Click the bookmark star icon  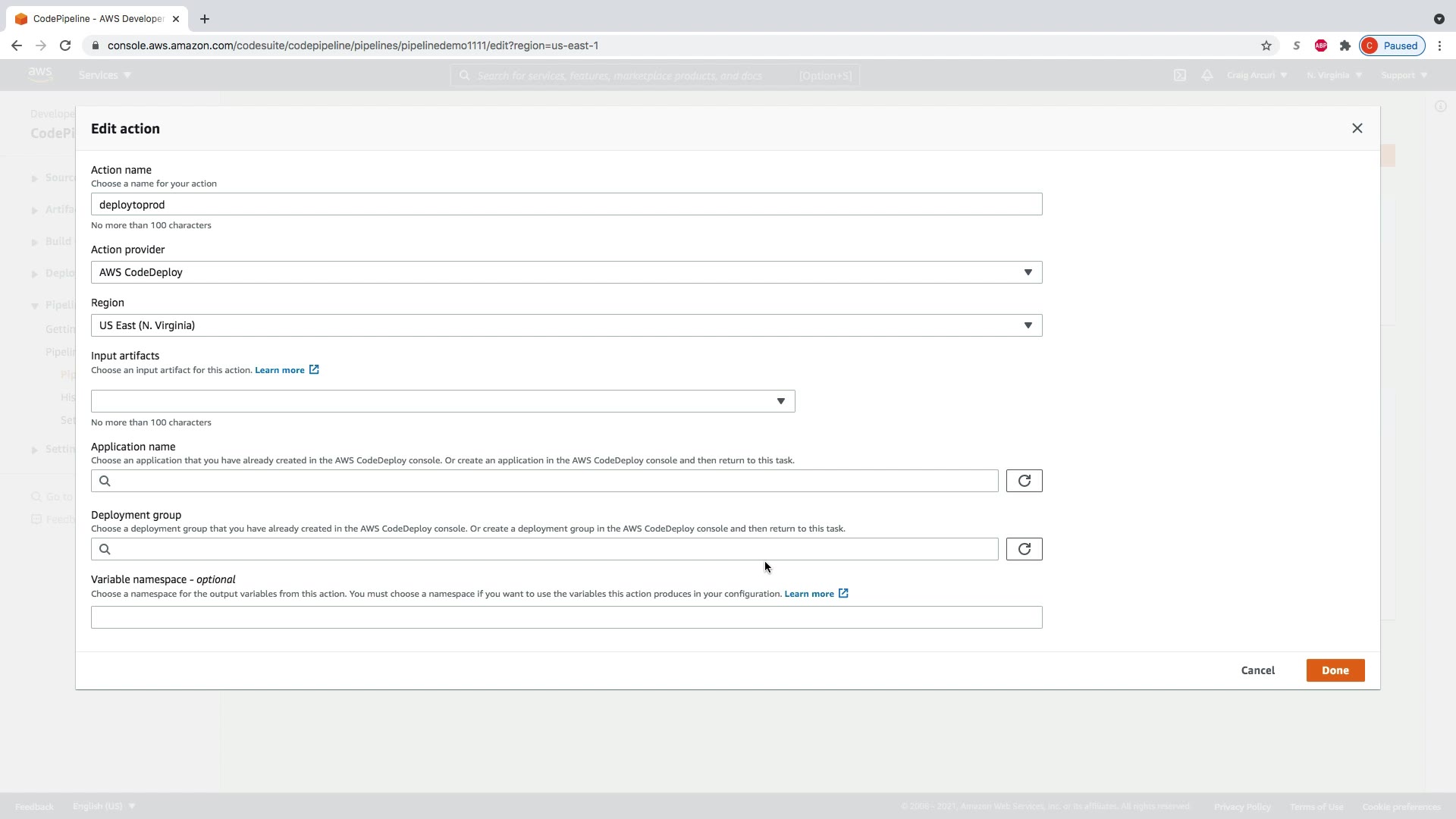1266,45
